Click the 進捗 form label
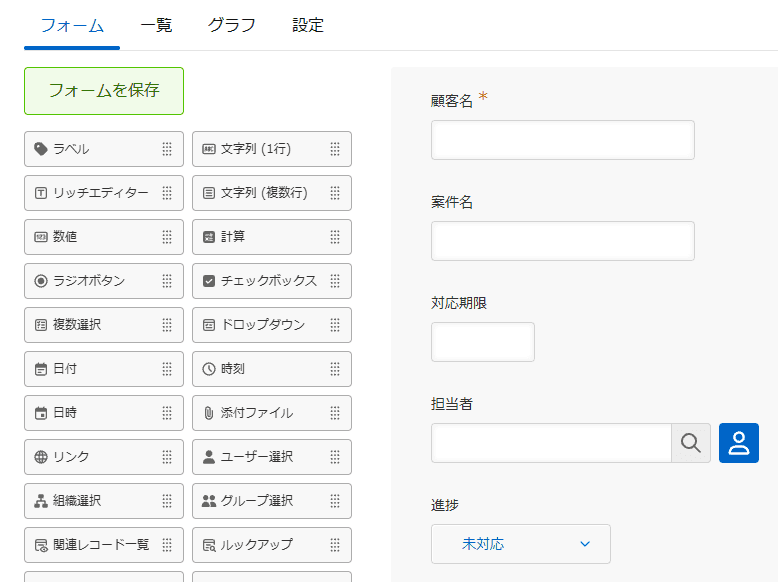 click(x=445, y=505)
